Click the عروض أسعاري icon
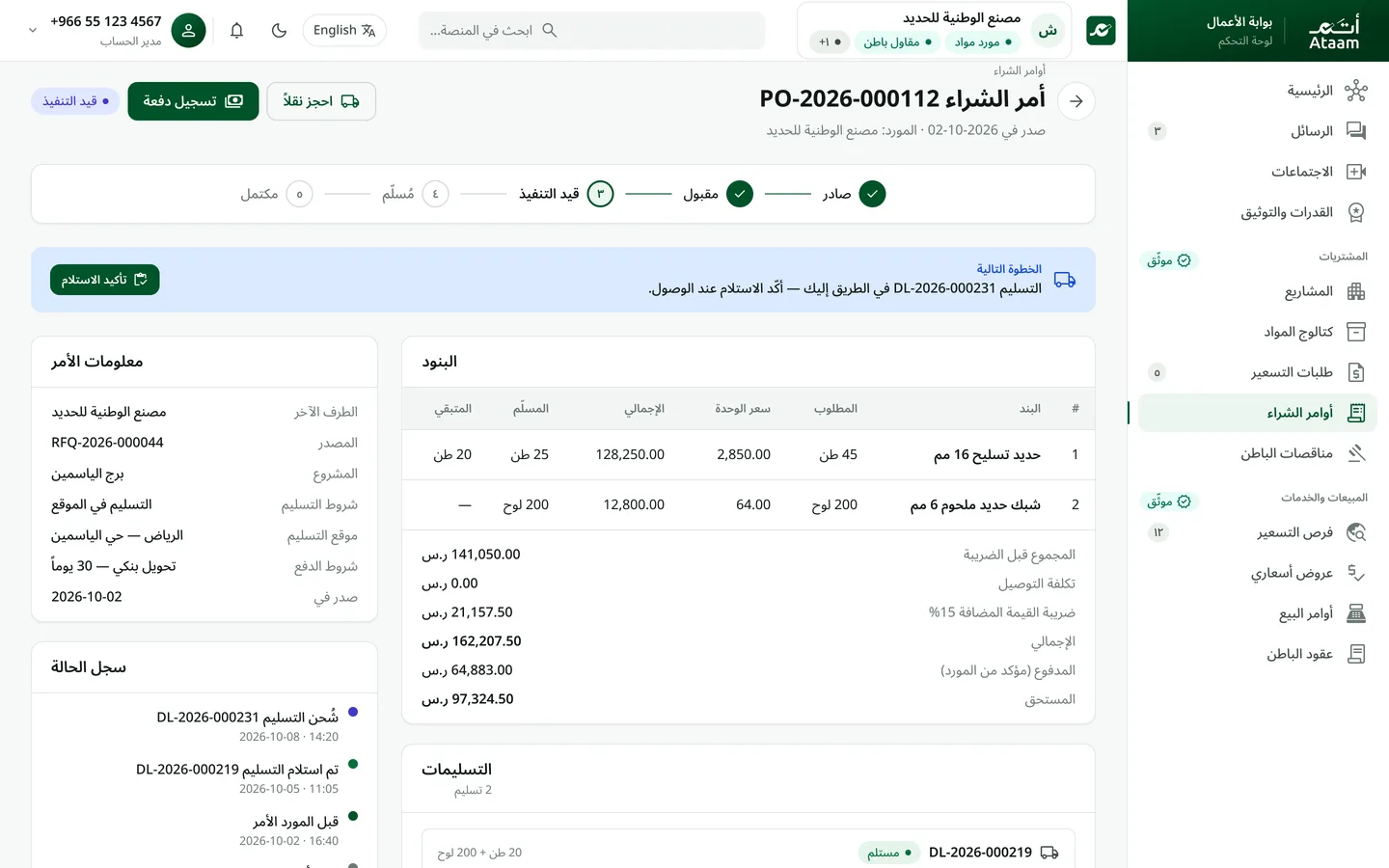Viewport: 1389px width, 868px height. [1356, 573]
